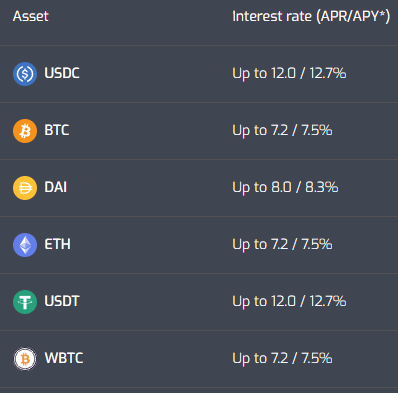Click the Asset column header
Image resolution: width=398 pixels, height=393 pixels.
(31, 16)
